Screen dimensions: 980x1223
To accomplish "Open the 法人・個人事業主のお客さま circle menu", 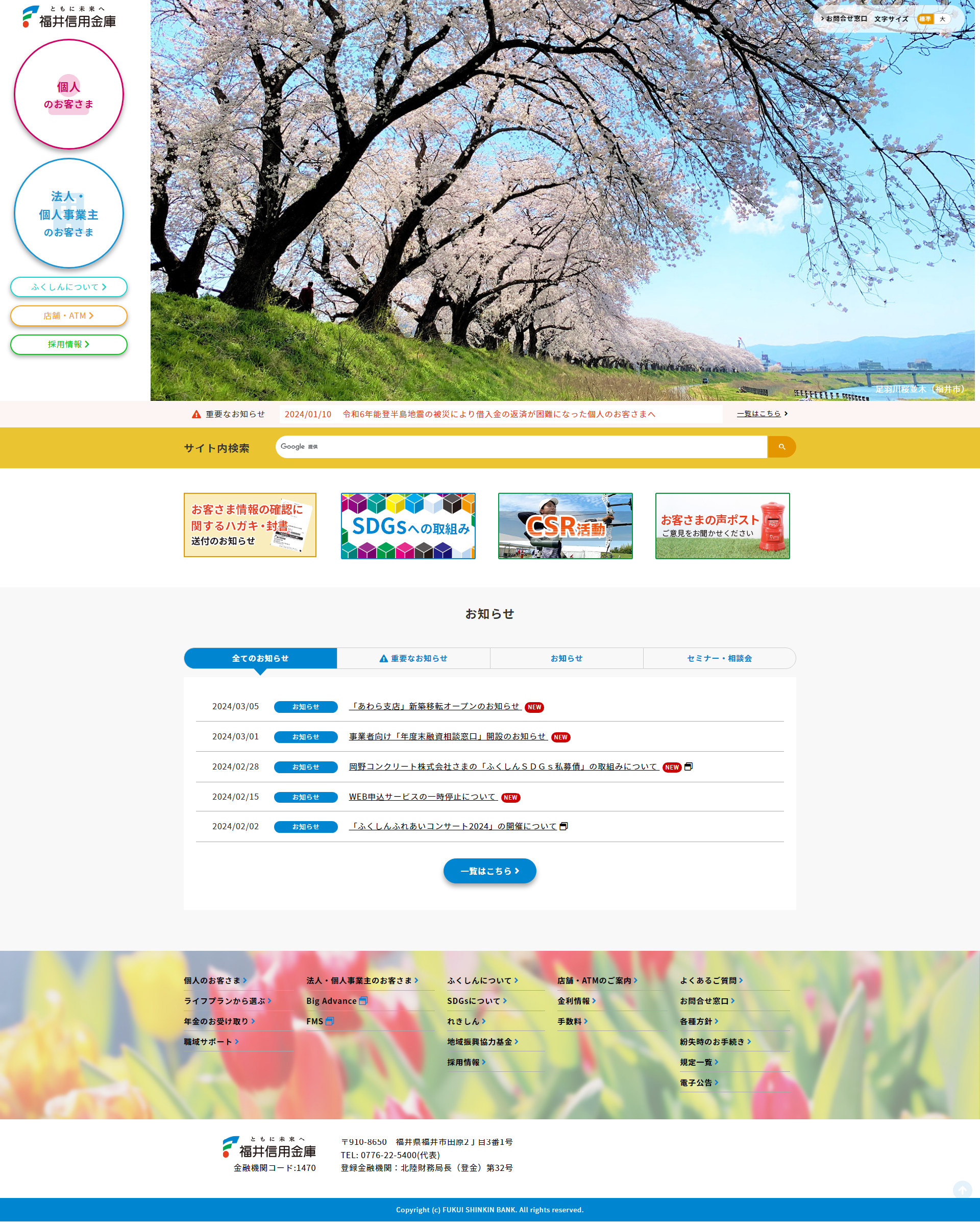I will (68, 213).
